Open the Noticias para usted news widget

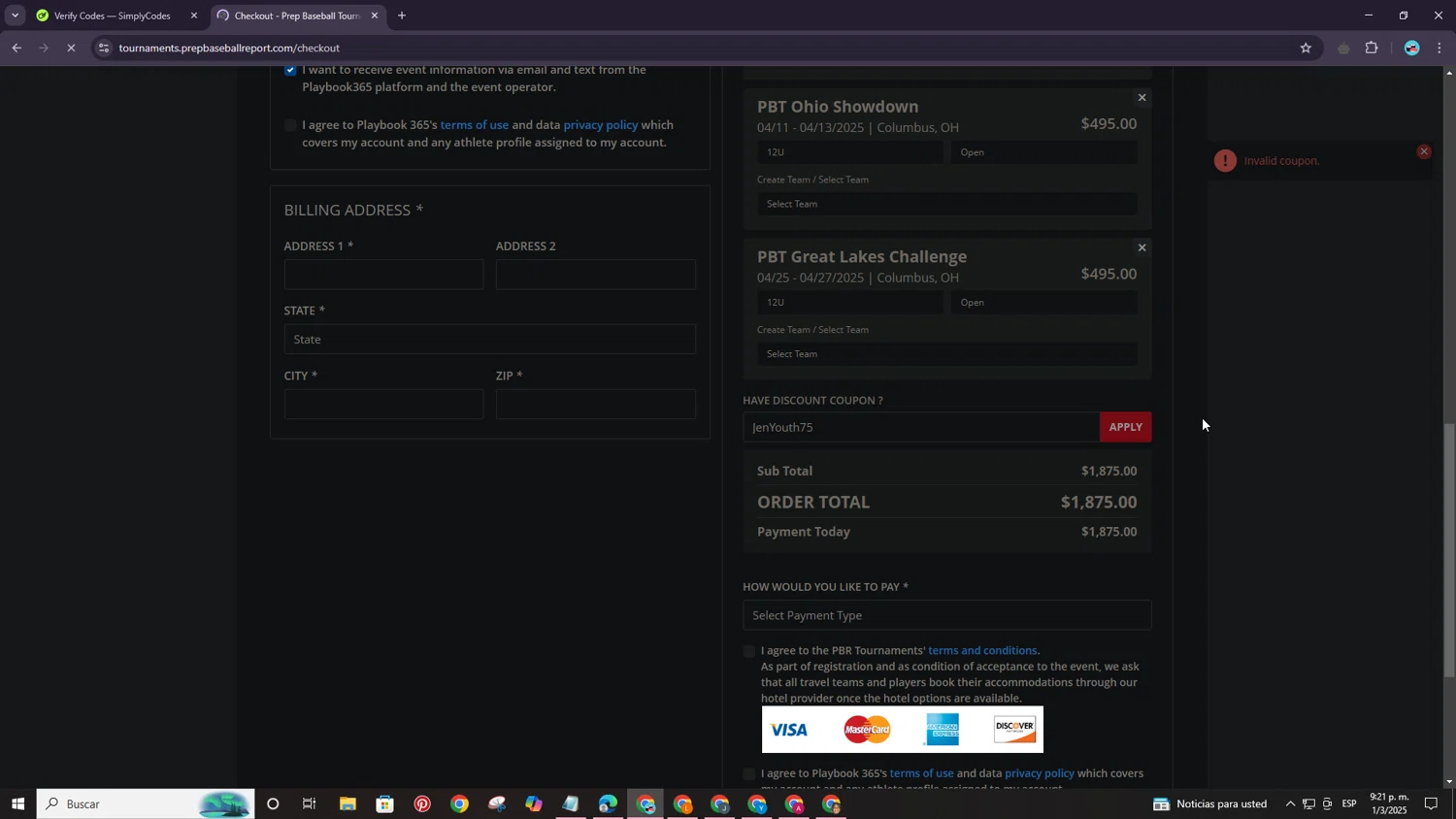[x=1209, y=803]
